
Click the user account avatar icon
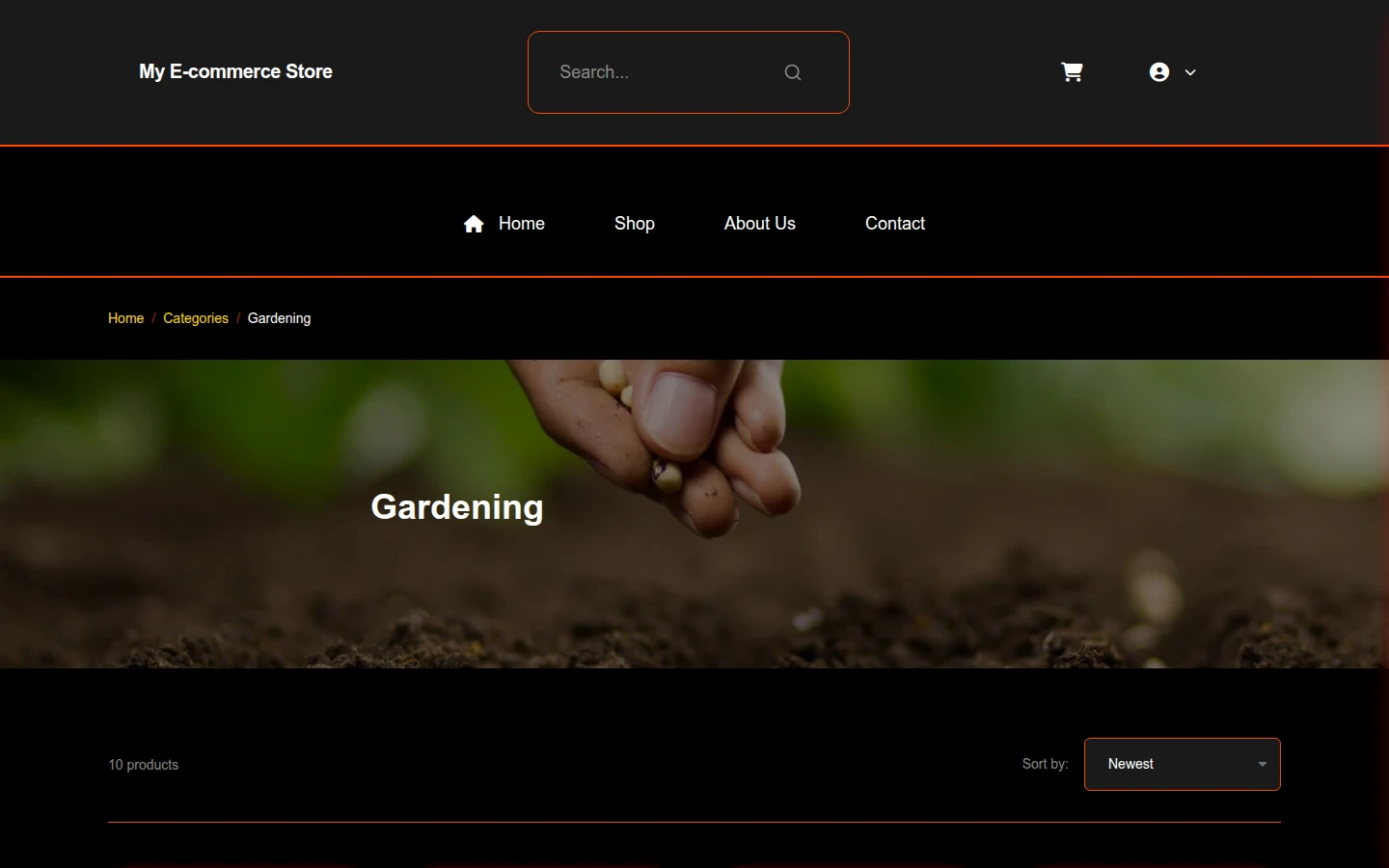[x=1159, y=72]
